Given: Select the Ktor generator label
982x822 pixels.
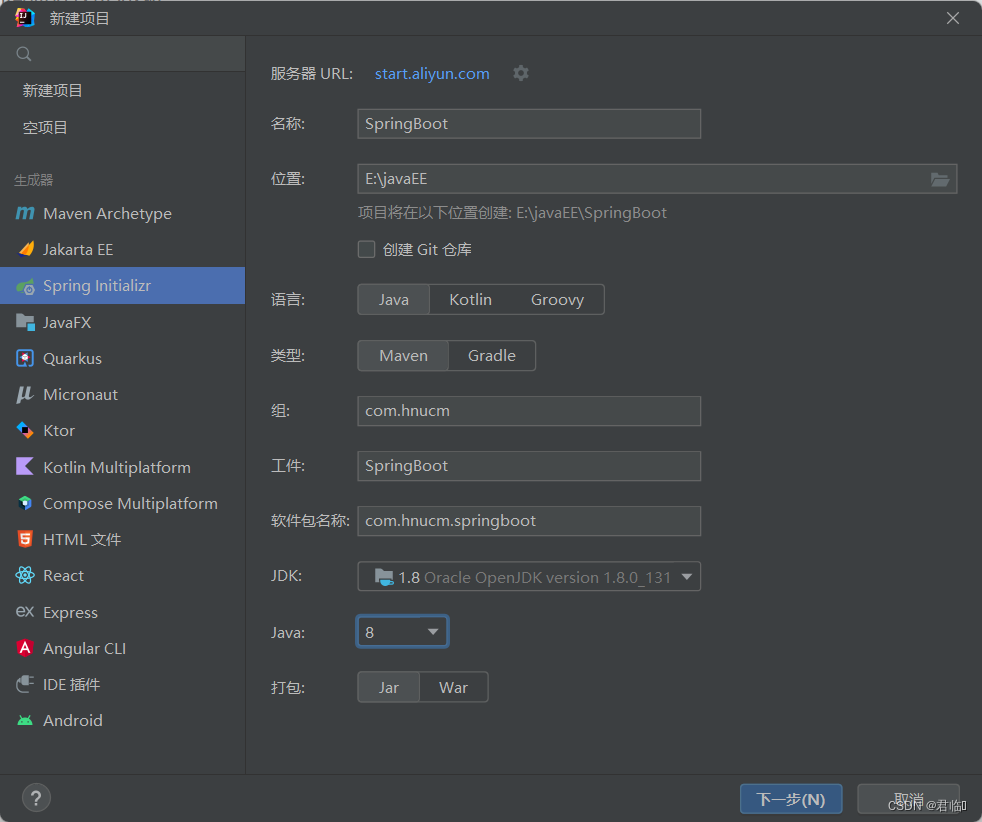Looking at the screenshot, I should [59, 431].
